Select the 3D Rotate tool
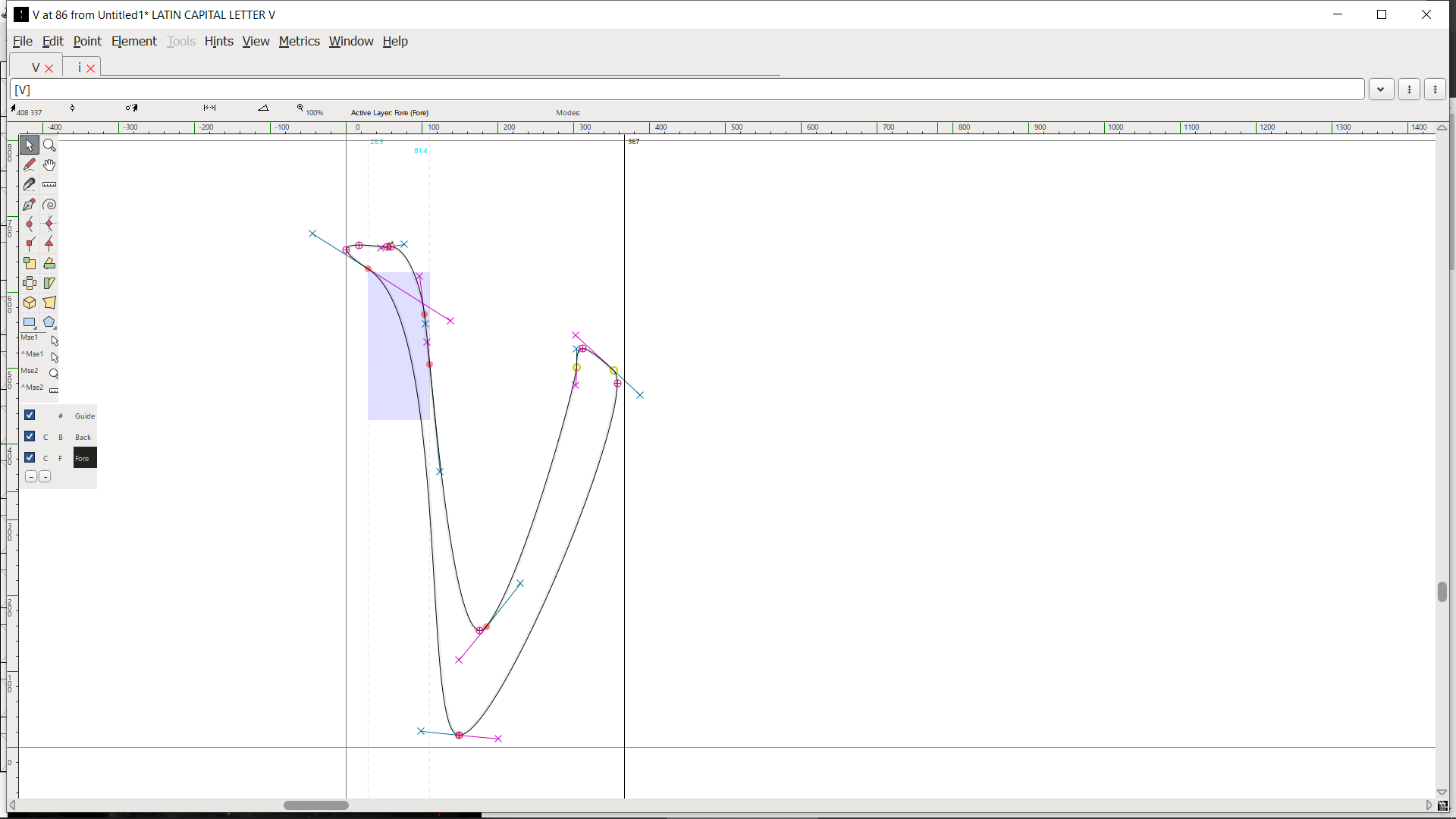Screen dimensions: 1456x819 tap(30, 303)
